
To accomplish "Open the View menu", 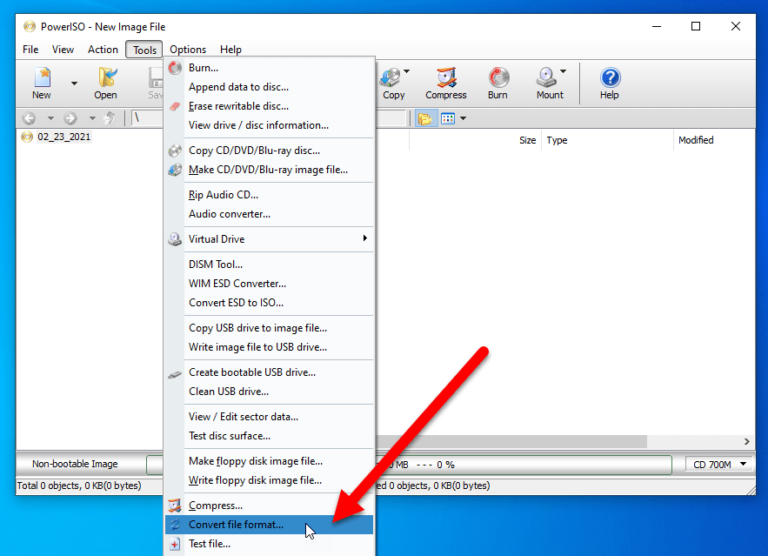I will click(x=63, y=49).
